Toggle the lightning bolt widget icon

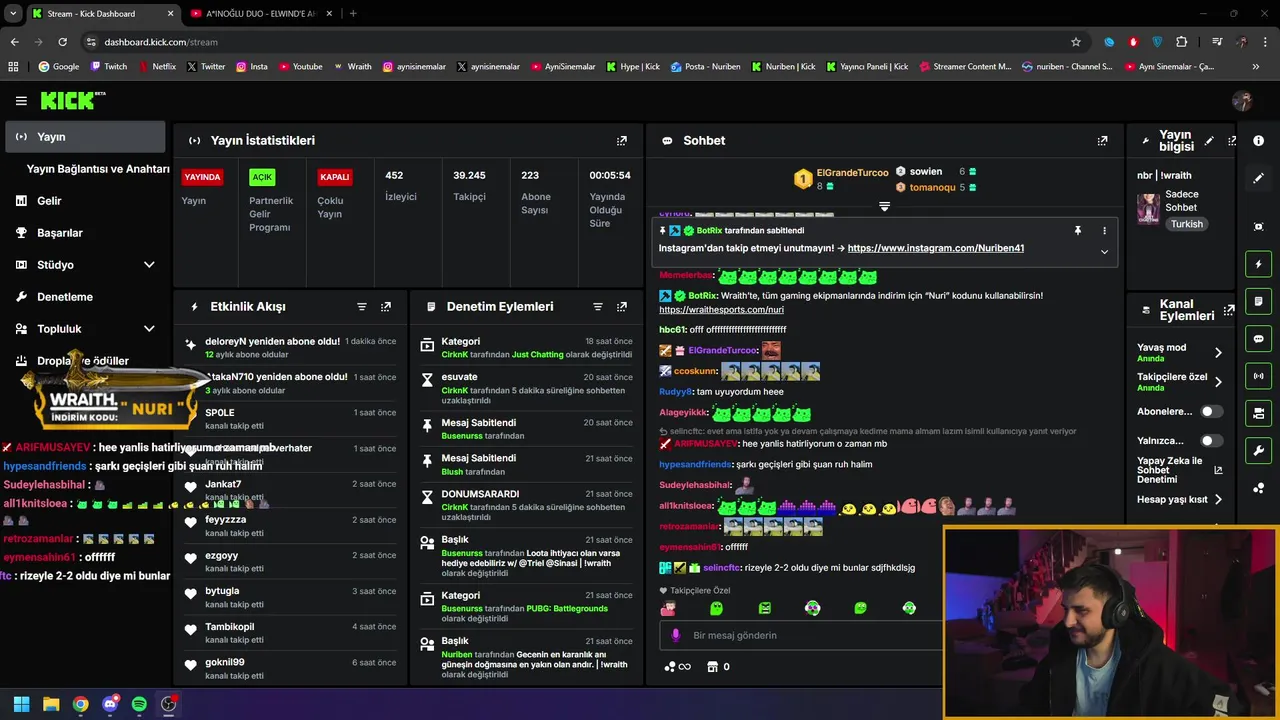point(1258,264)
